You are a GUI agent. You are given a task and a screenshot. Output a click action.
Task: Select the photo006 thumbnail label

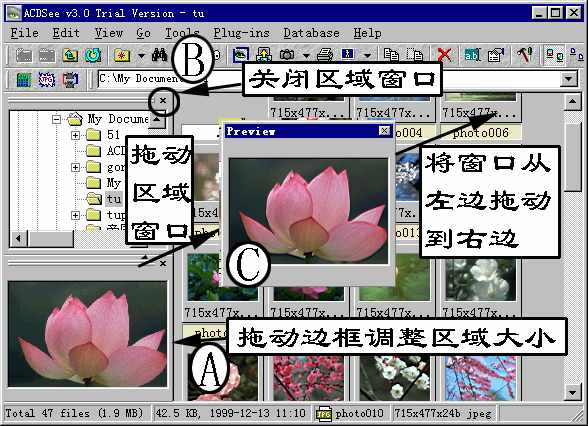tap(481, 133)
